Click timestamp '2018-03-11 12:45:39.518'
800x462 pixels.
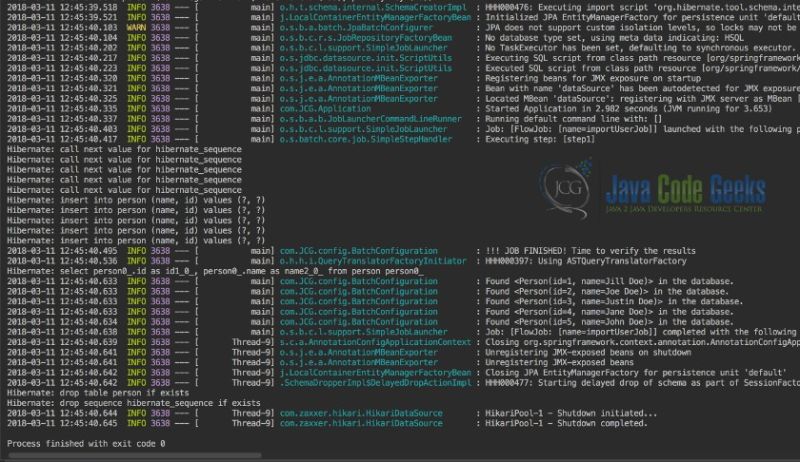click(62, 8)
